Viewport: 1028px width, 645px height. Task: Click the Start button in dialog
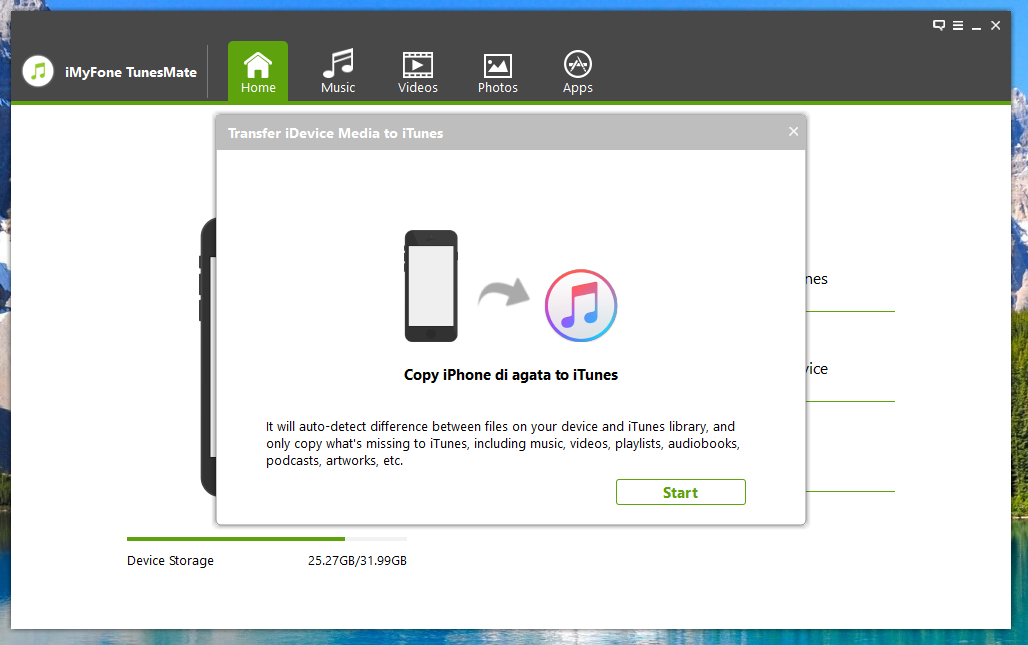(x=681, y=492)
